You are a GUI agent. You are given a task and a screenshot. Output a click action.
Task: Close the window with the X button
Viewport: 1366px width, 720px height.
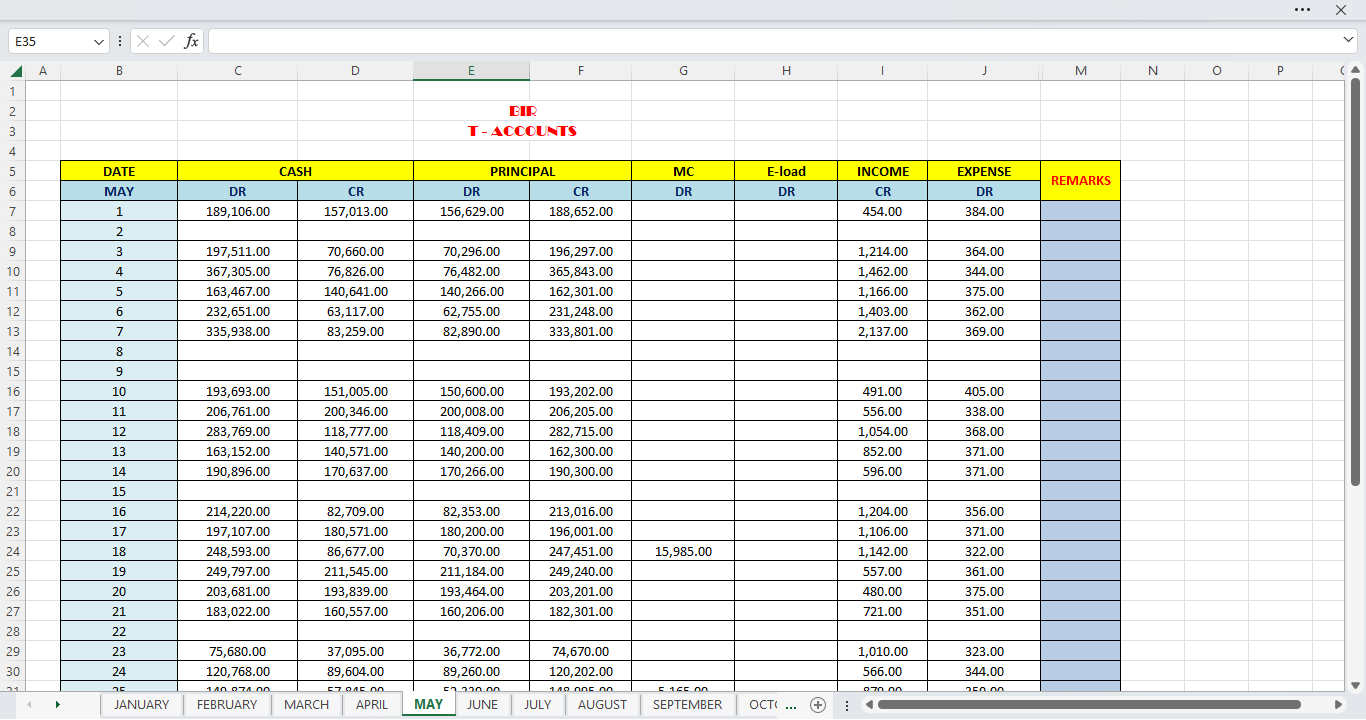point(1341,9)
